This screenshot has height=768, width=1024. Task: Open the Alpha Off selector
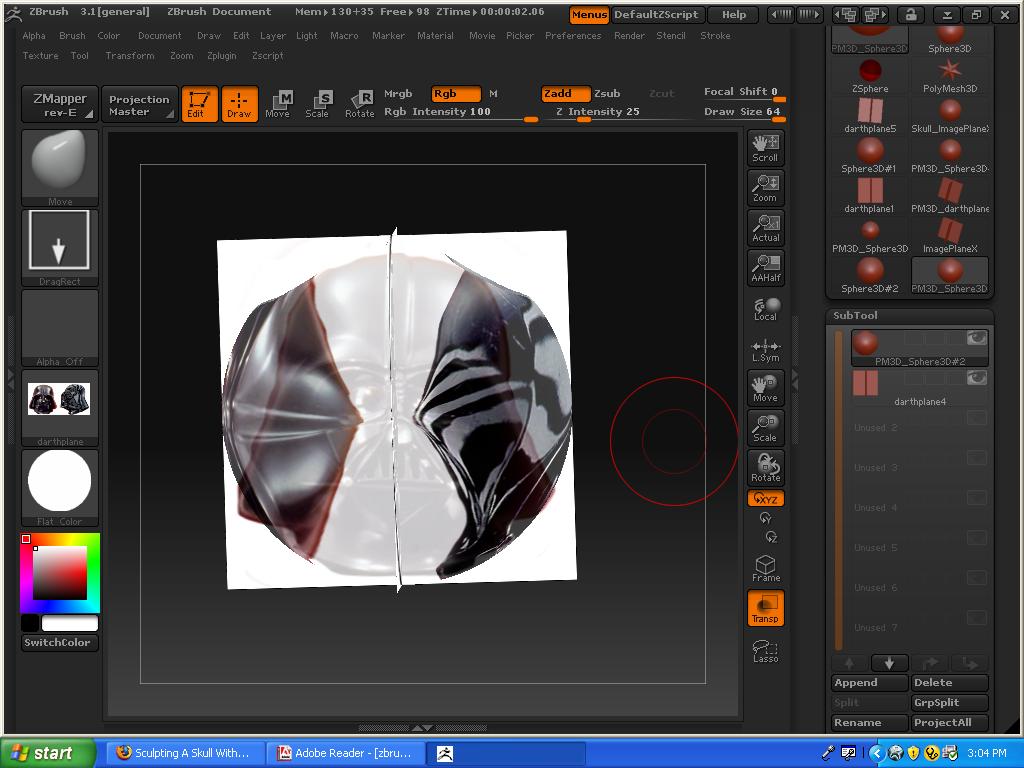60,327
